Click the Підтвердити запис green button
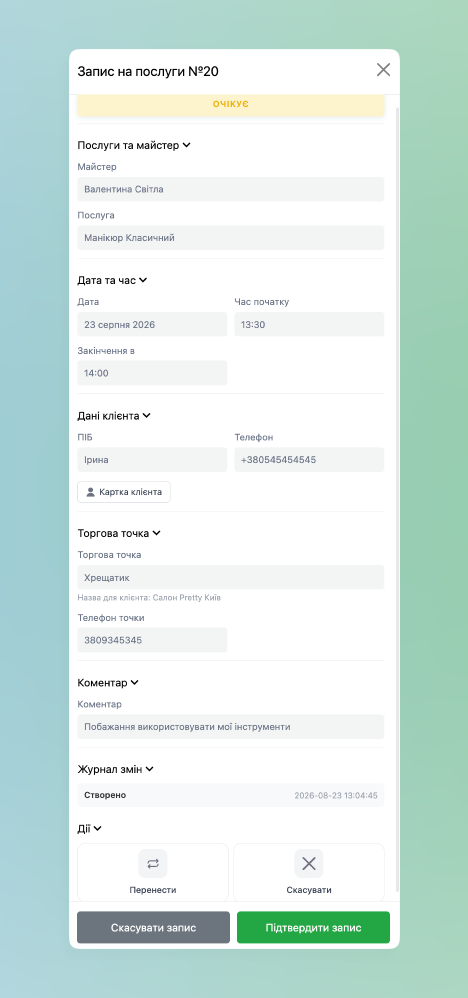 point(313,927)
